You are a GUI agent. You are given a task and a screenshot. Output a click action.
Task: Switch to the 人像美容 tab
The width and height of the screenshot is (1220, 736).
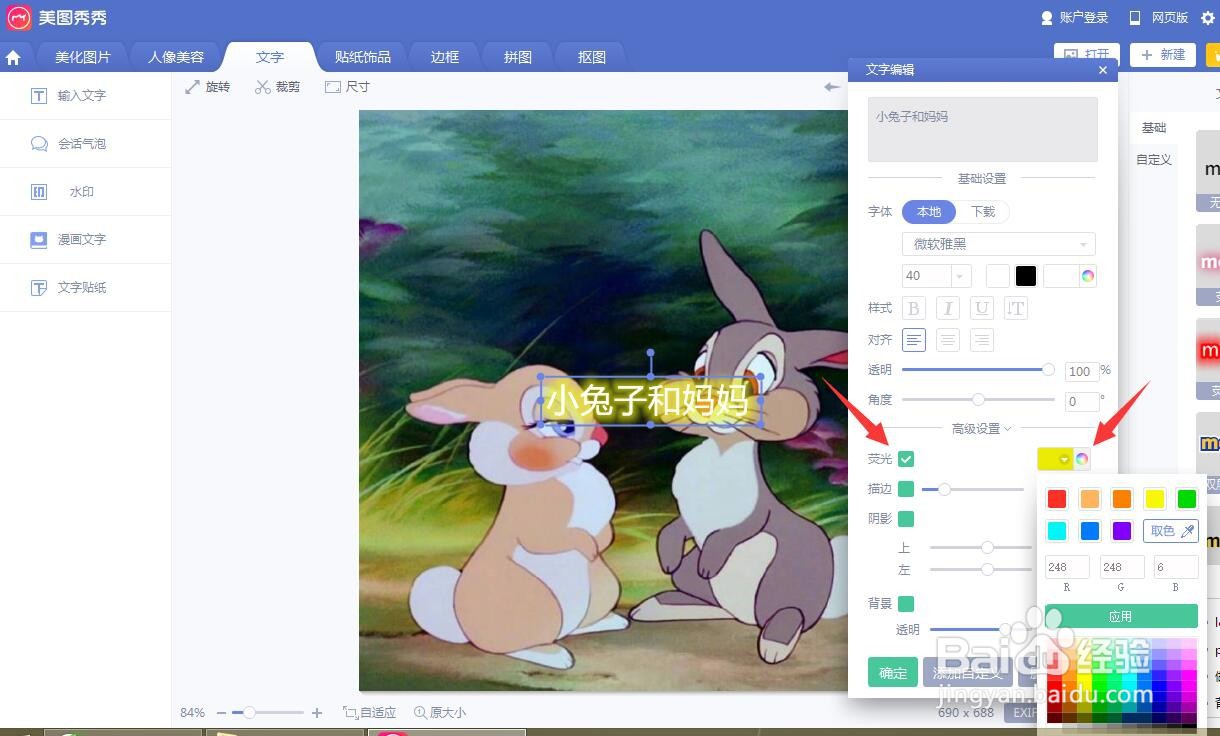point(176,57)
